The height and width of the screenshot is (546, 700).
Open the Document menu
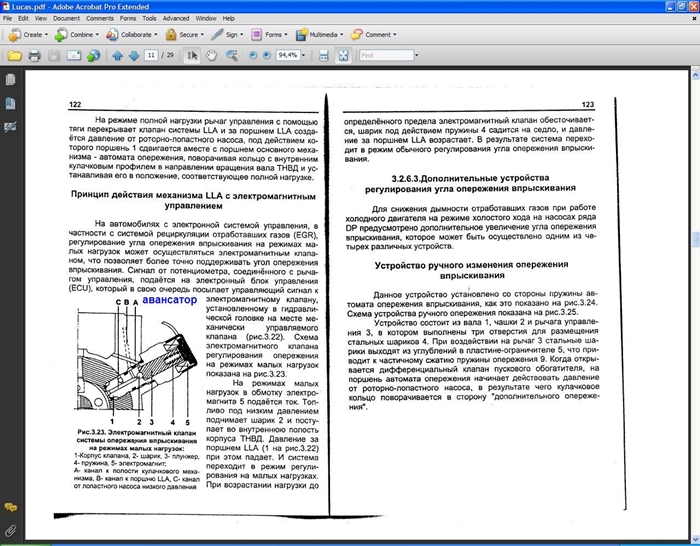(x=66, y=18)
